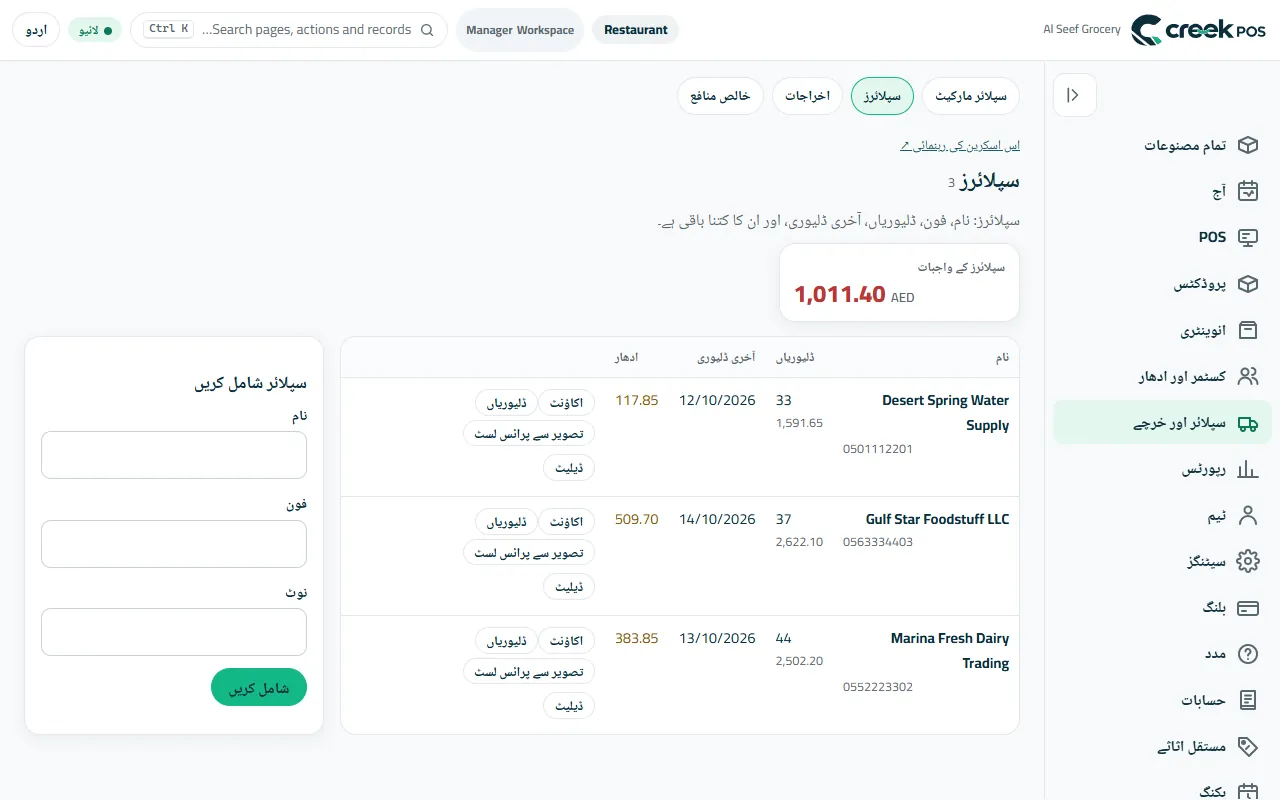Click the search magnifier icon
1280x800 pixels.
(x=427, y=30)
